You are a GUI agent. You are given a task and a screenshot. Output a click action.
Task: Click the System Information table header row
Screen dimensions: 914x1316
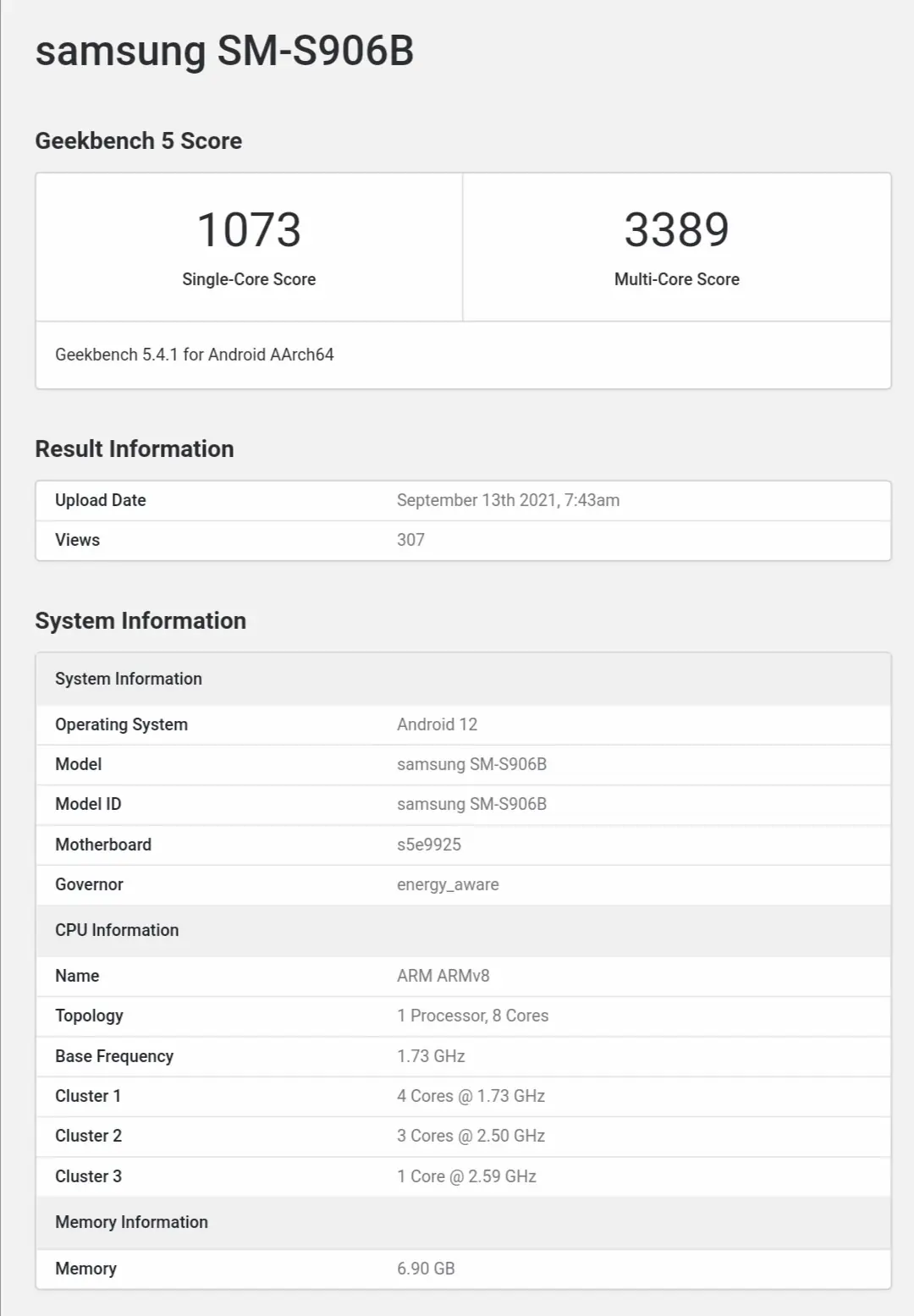[463, 679]
